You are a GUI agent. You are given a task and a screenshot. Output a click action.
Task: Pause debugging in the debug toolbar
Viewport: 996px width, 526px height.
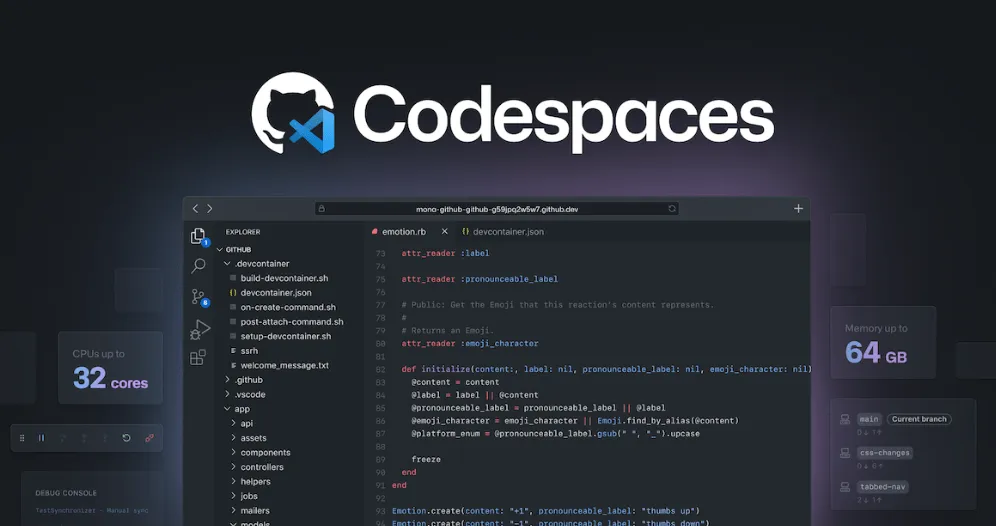(x=42, y=438)
